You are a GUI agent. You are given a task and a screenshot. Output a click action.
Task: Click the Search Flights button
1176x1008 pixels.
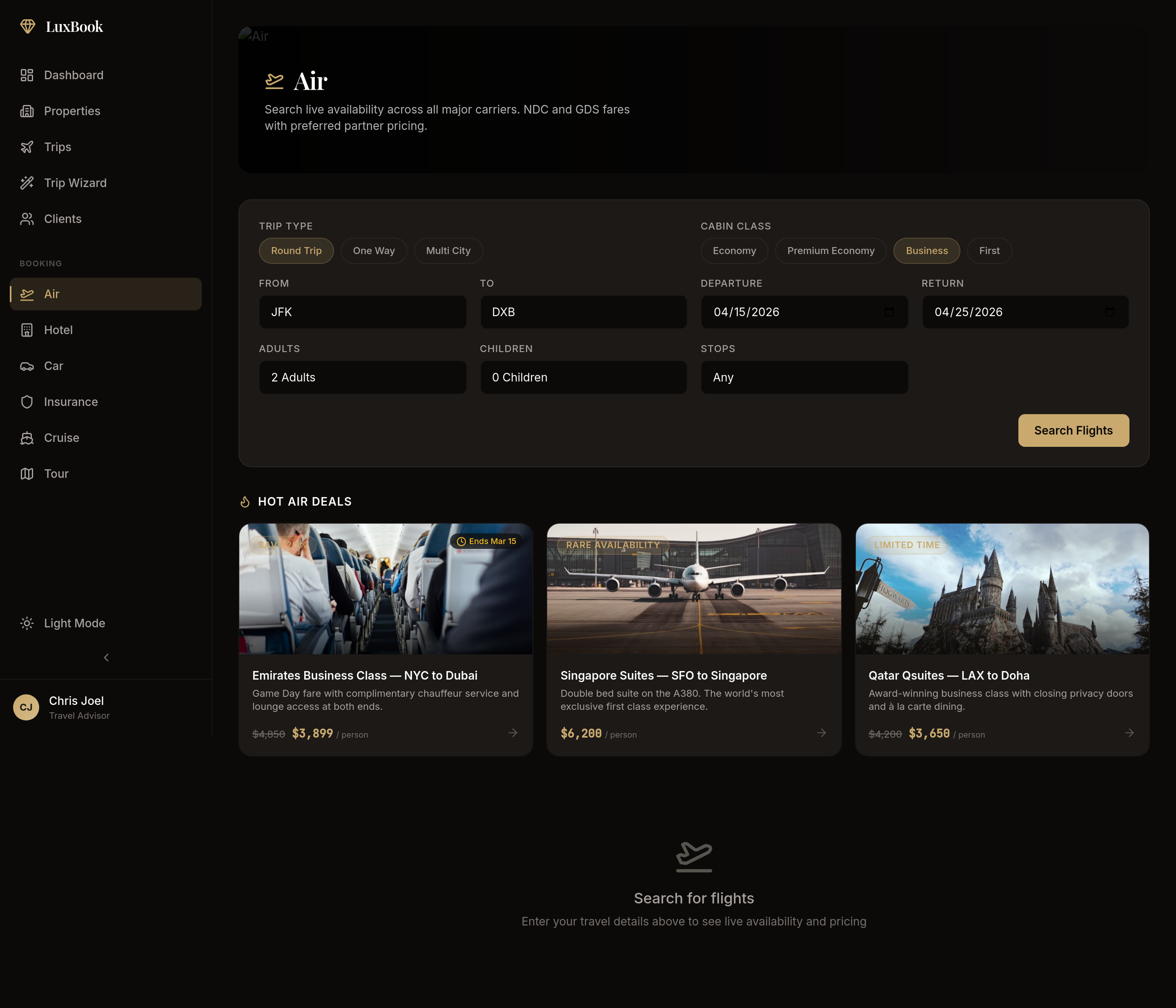click(1073, 430)
